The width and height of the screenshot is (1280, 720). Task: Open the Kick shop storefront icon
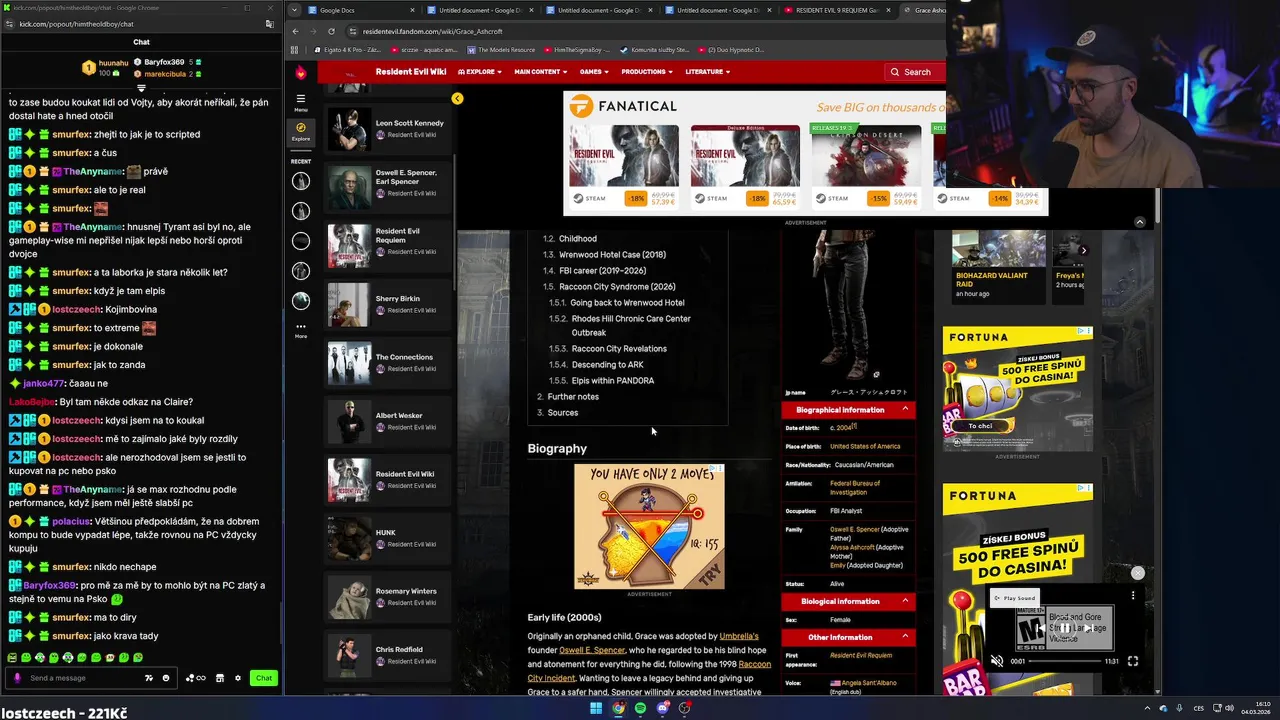click(220, 678)
